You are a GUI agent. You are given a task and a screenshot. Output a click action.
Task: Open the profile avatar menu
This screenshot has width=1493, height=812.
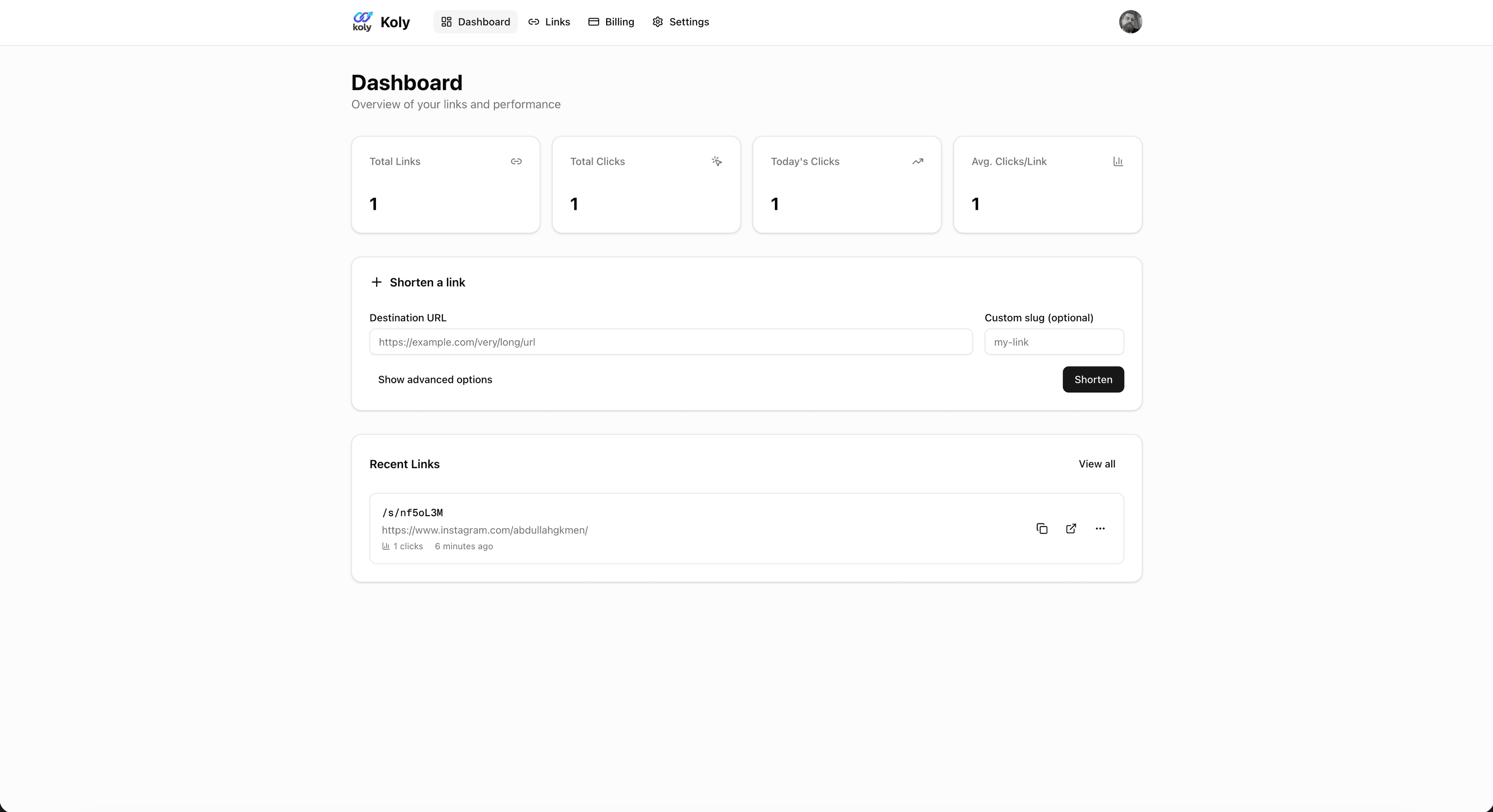point(1130,21)
